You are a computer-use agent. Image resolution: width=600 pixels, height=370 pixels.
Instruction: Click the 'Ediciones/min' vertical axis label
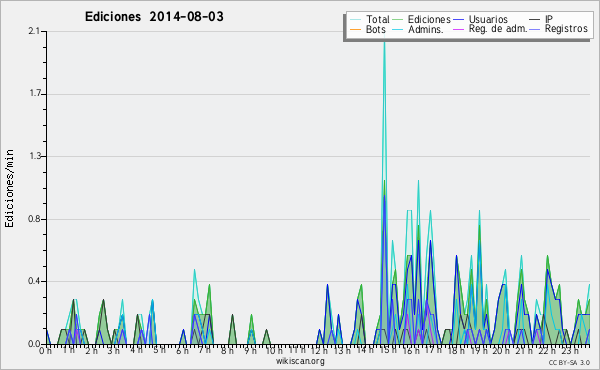coord(9,188)
